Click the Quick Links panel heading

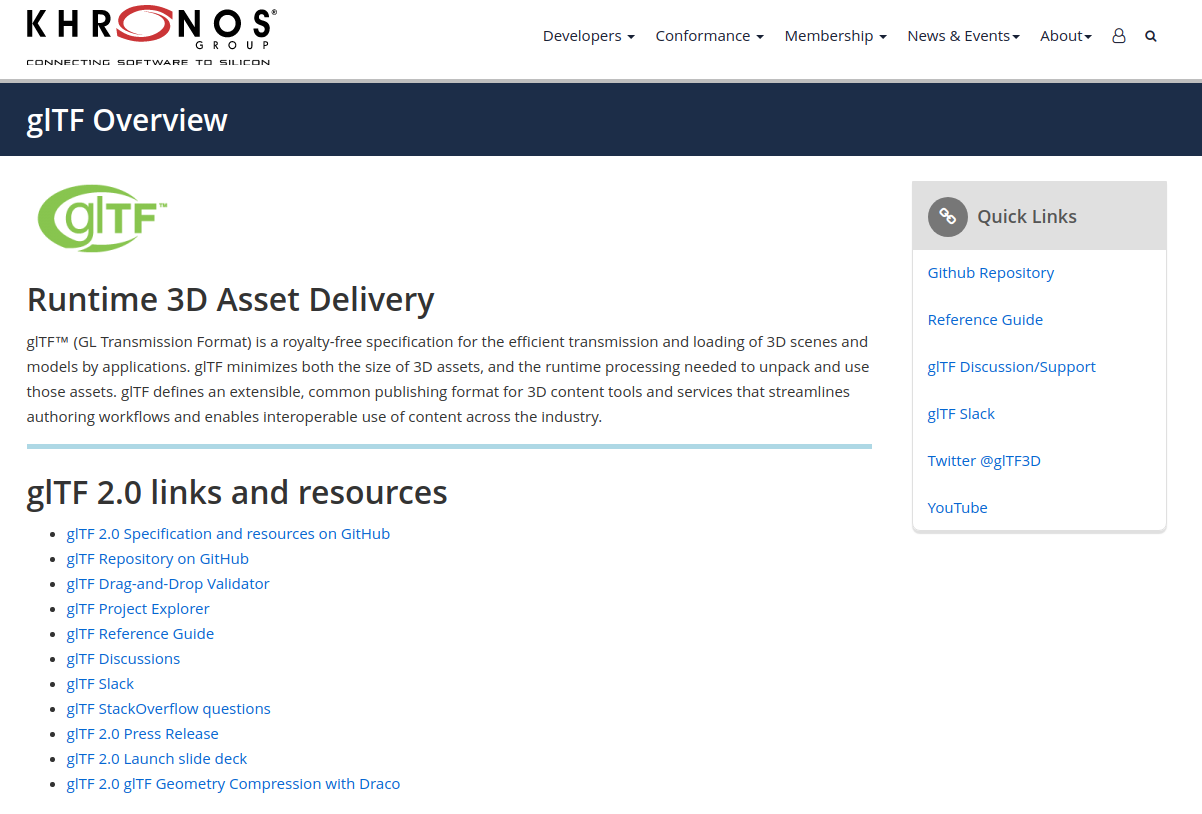(1027, 217)
